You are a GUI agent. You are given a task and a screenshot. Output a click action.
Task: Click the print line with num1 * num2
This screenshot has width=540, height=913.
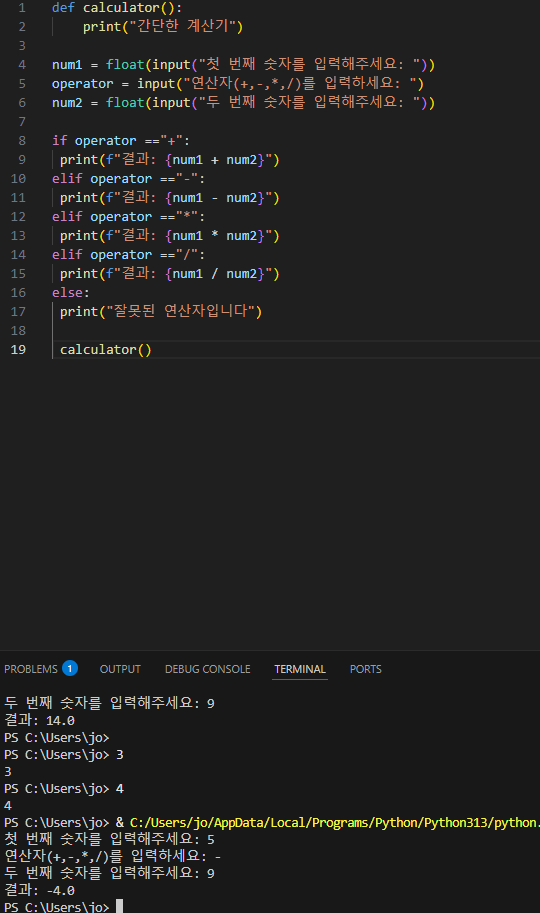(x=170, y=235)
